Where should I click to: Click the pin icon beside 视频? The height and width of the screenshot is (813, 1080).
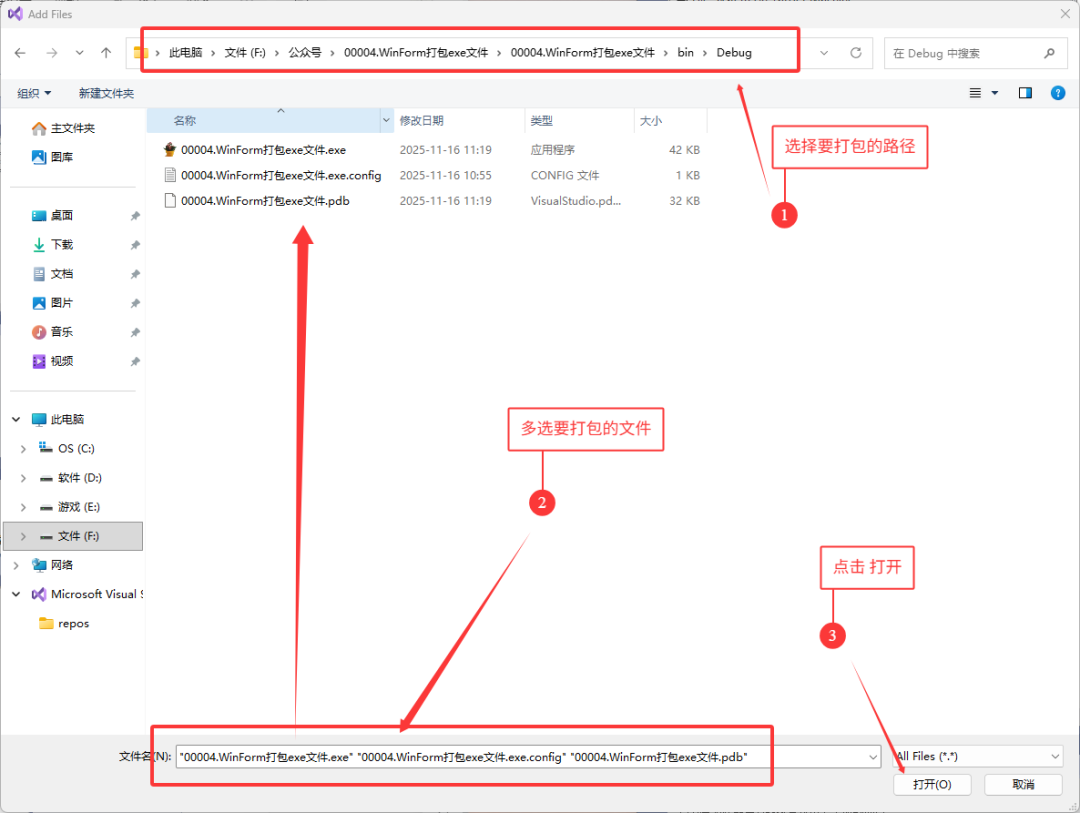(x=135, y=361)
